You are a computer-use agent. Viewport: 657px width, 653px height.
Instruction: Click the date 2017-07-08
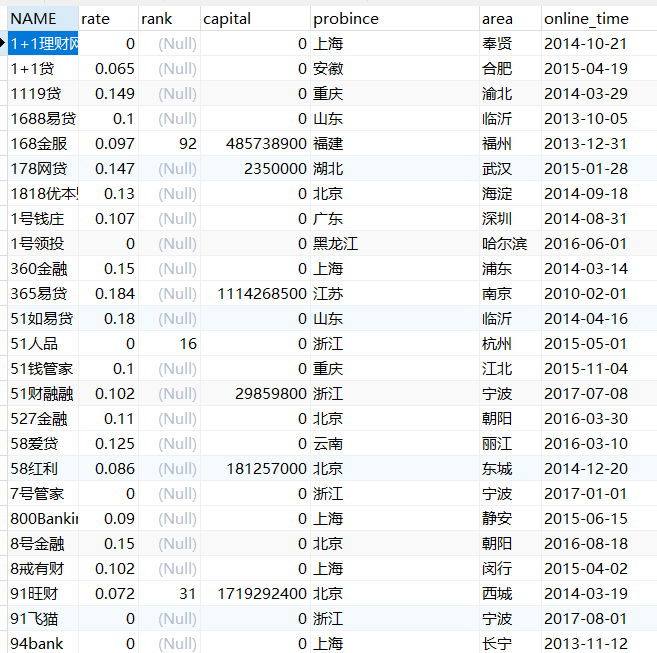[x=585, y=394]
